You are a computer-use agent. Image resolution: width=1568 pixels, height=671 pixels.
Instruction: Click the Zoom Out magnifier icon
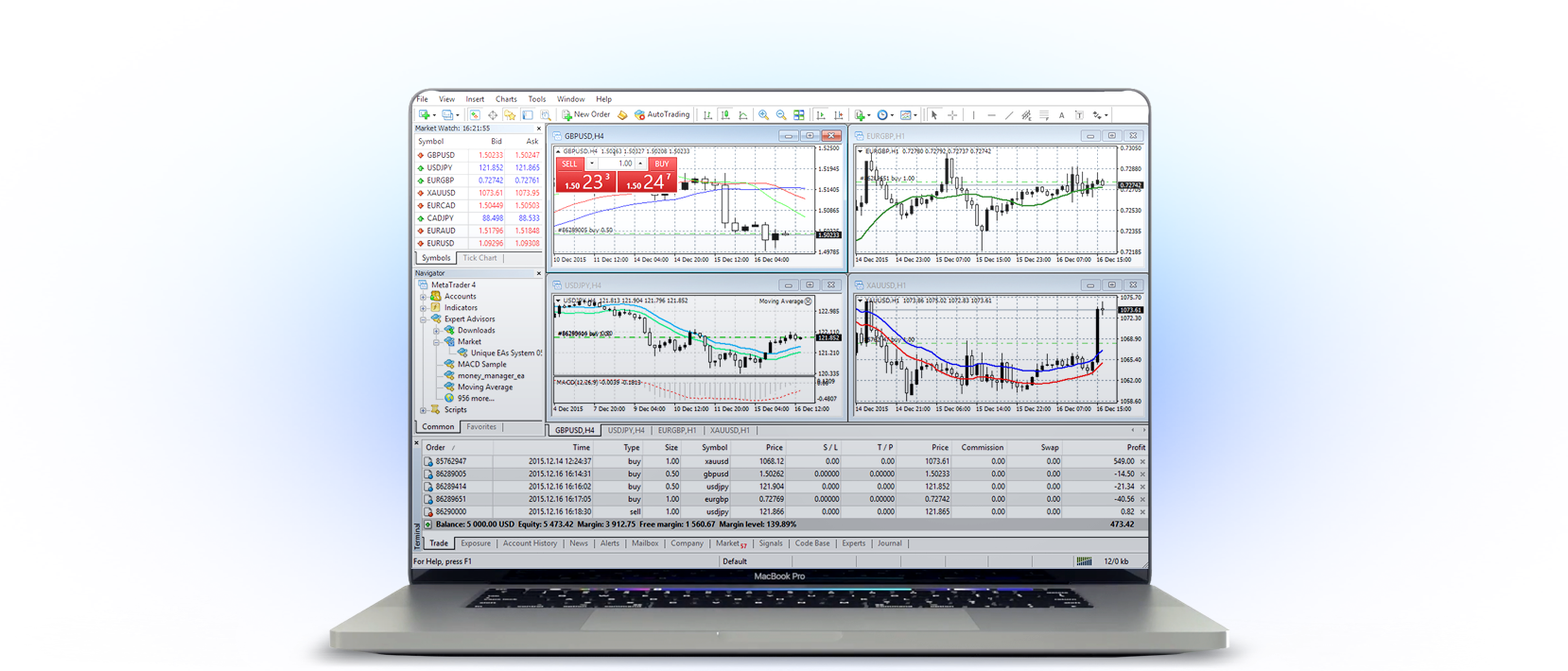click(781, 115)
